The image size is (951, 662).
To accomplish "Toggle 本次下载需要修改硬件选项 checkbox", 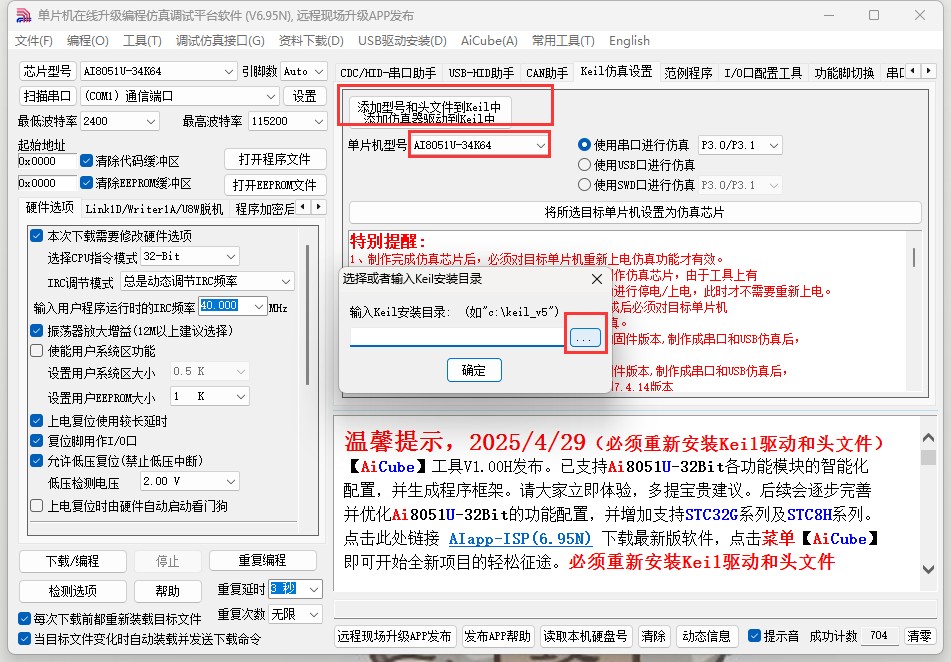I will point(36,235).
